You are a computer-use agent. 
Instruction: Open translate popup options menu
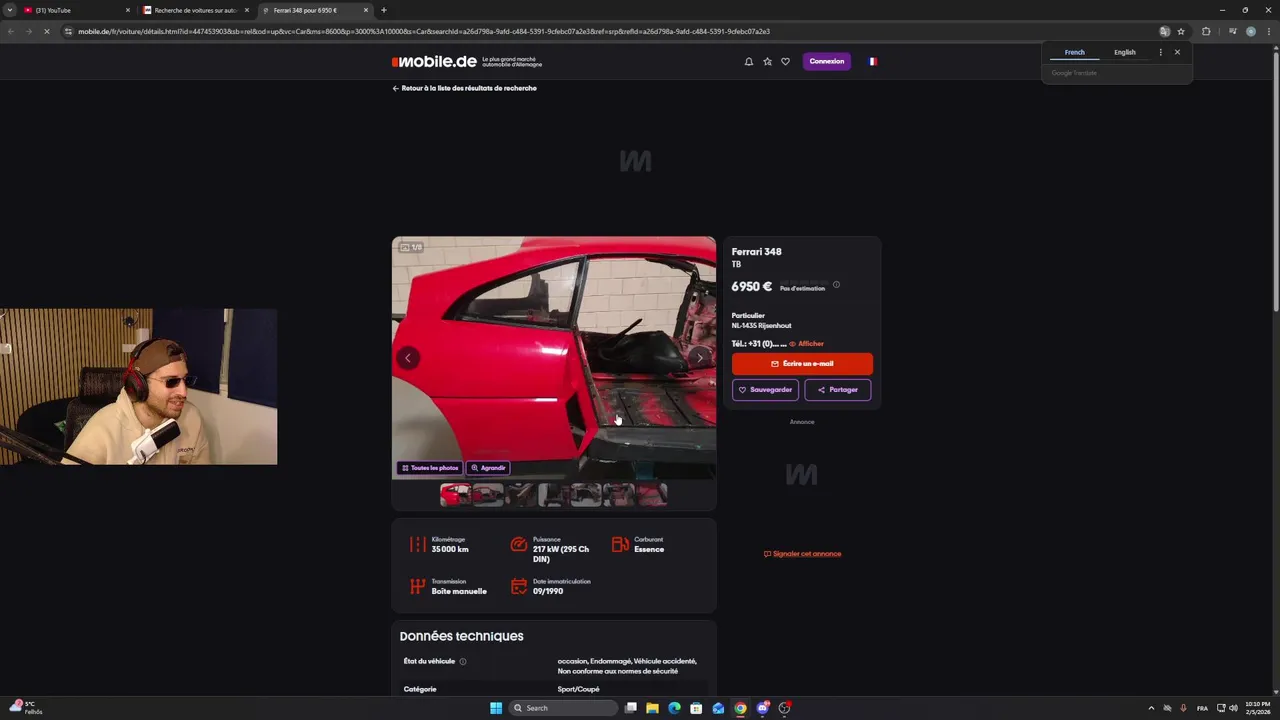1160,52
